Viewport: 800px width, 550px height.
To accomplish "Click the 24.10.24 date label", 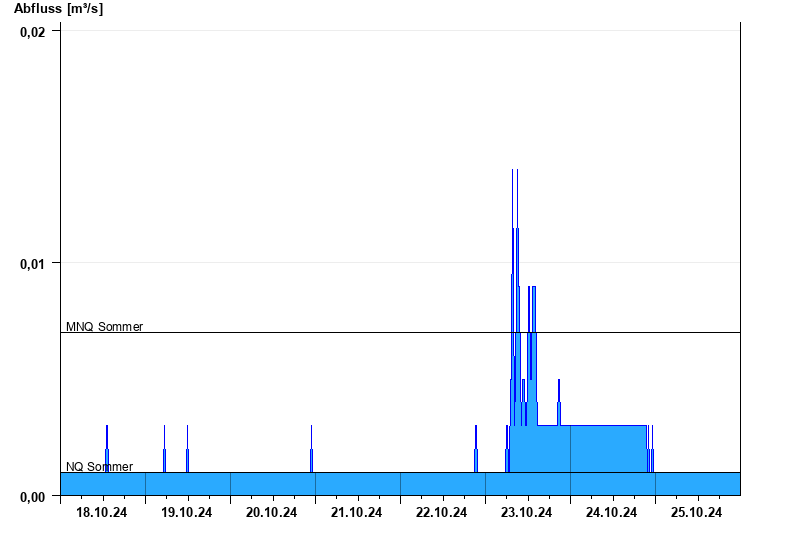I will point(611,512).
